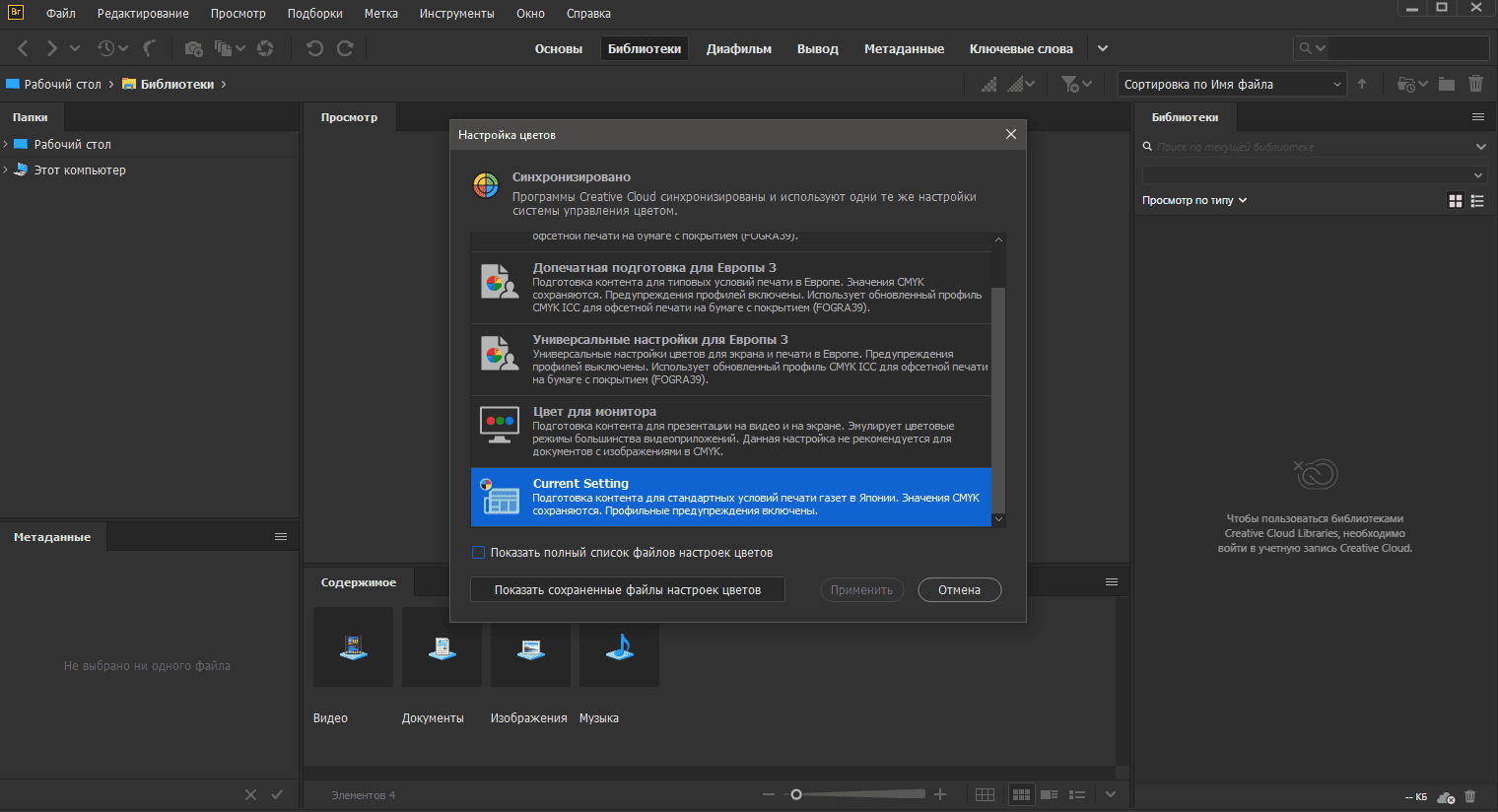The height and width of the screenshot is (812, 1498).
Task: Create new folder icon in path bar
Action: click(x=1447, y=85)
